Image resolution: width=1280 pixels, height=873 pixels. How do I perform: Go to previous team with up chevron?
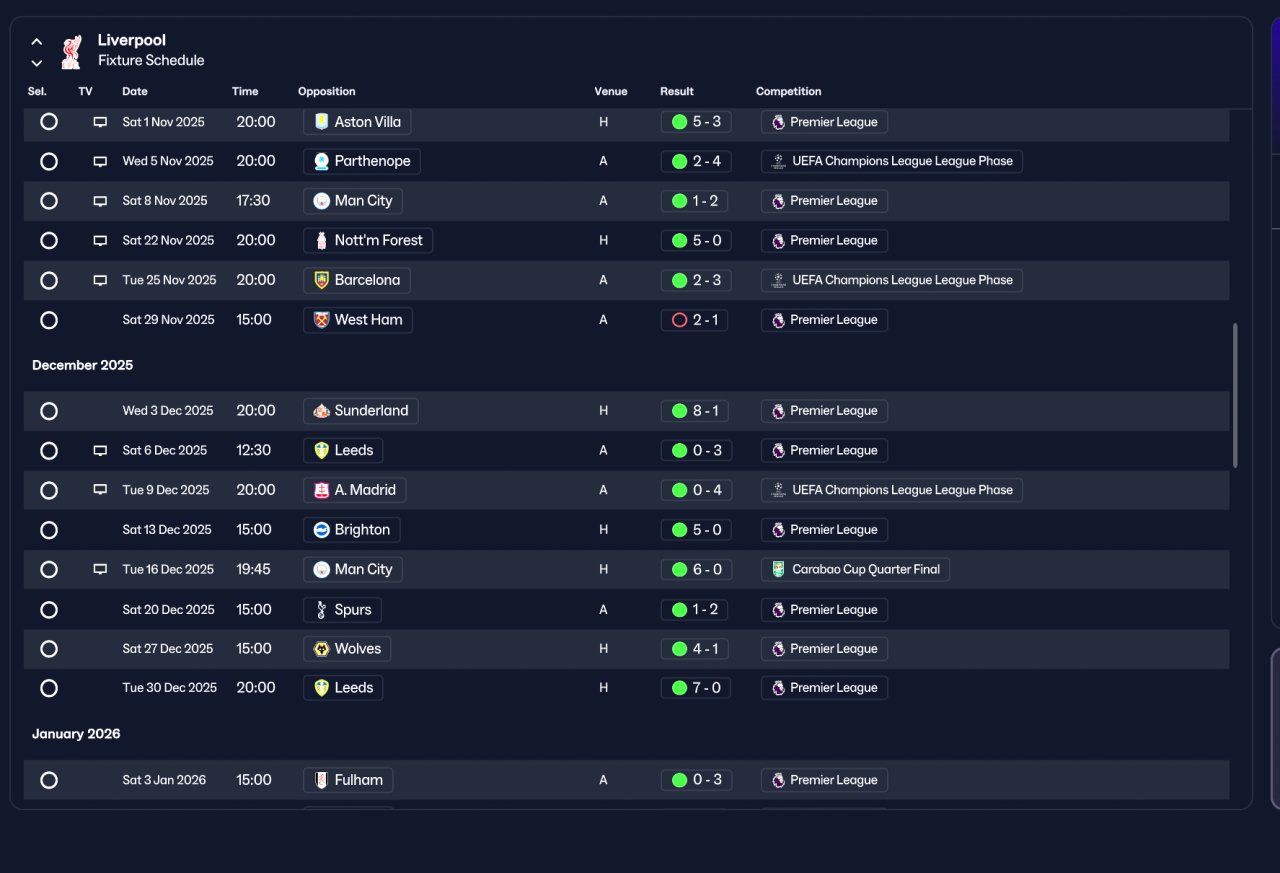pyautogui.click(x=37, y=42)
